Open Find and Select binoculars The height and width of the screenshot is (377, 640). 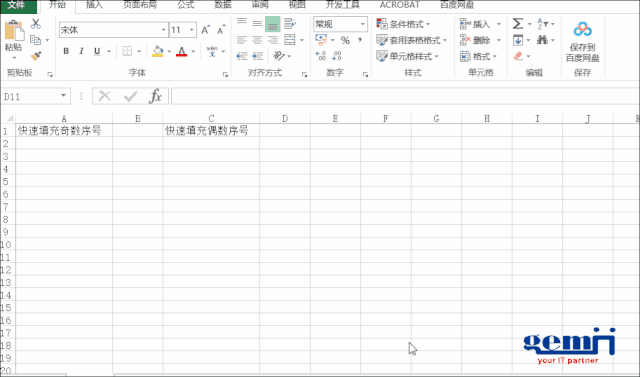coord(542,40)
